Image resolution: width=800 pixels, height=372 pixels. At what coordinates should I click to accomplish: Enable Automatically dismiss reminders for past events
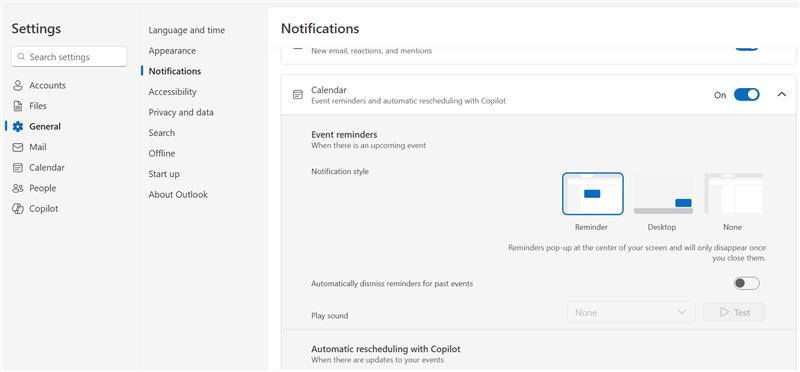pos(746,283)
